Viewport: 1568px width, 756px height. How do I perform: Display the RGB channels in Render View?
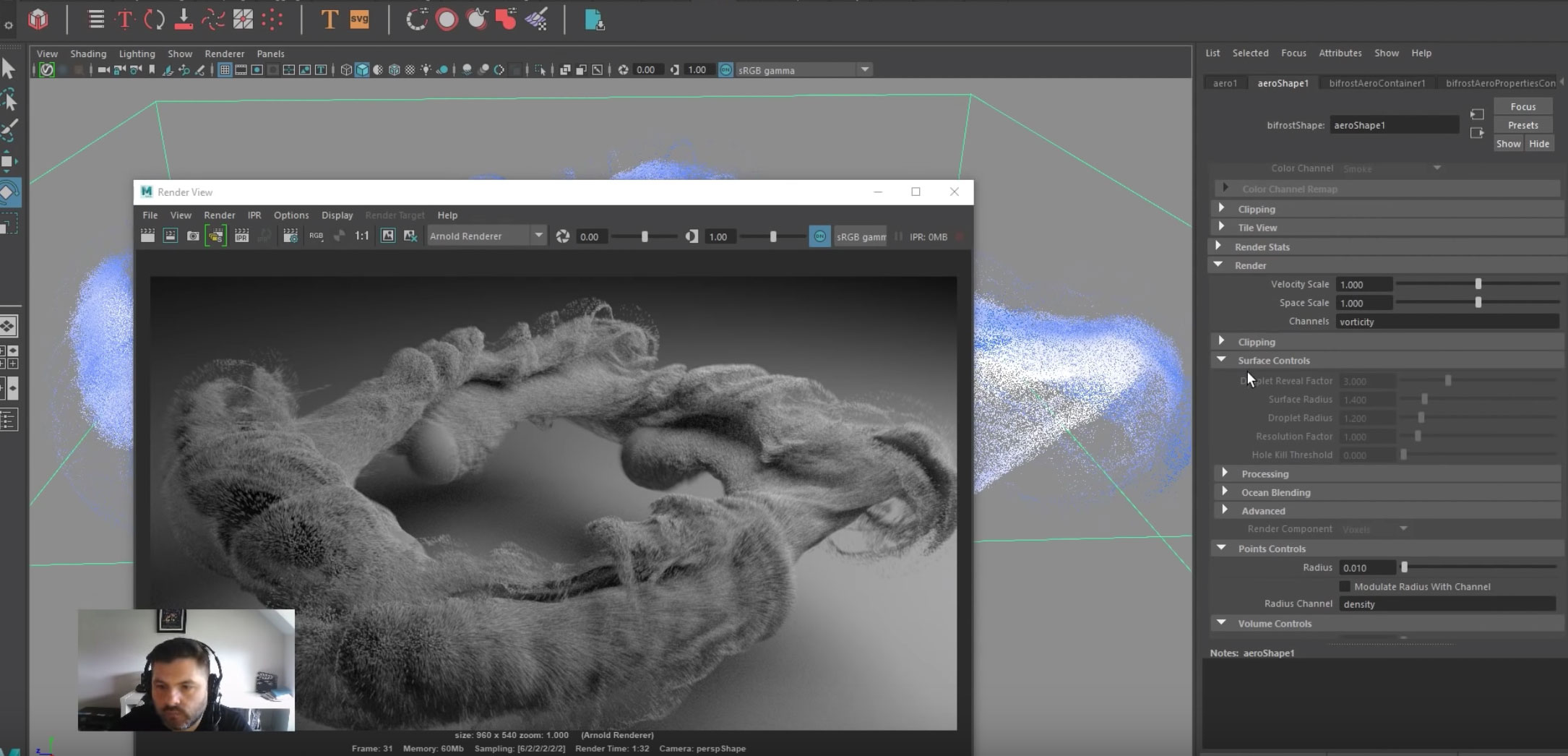pyautogui.click(x=316, y=236)
